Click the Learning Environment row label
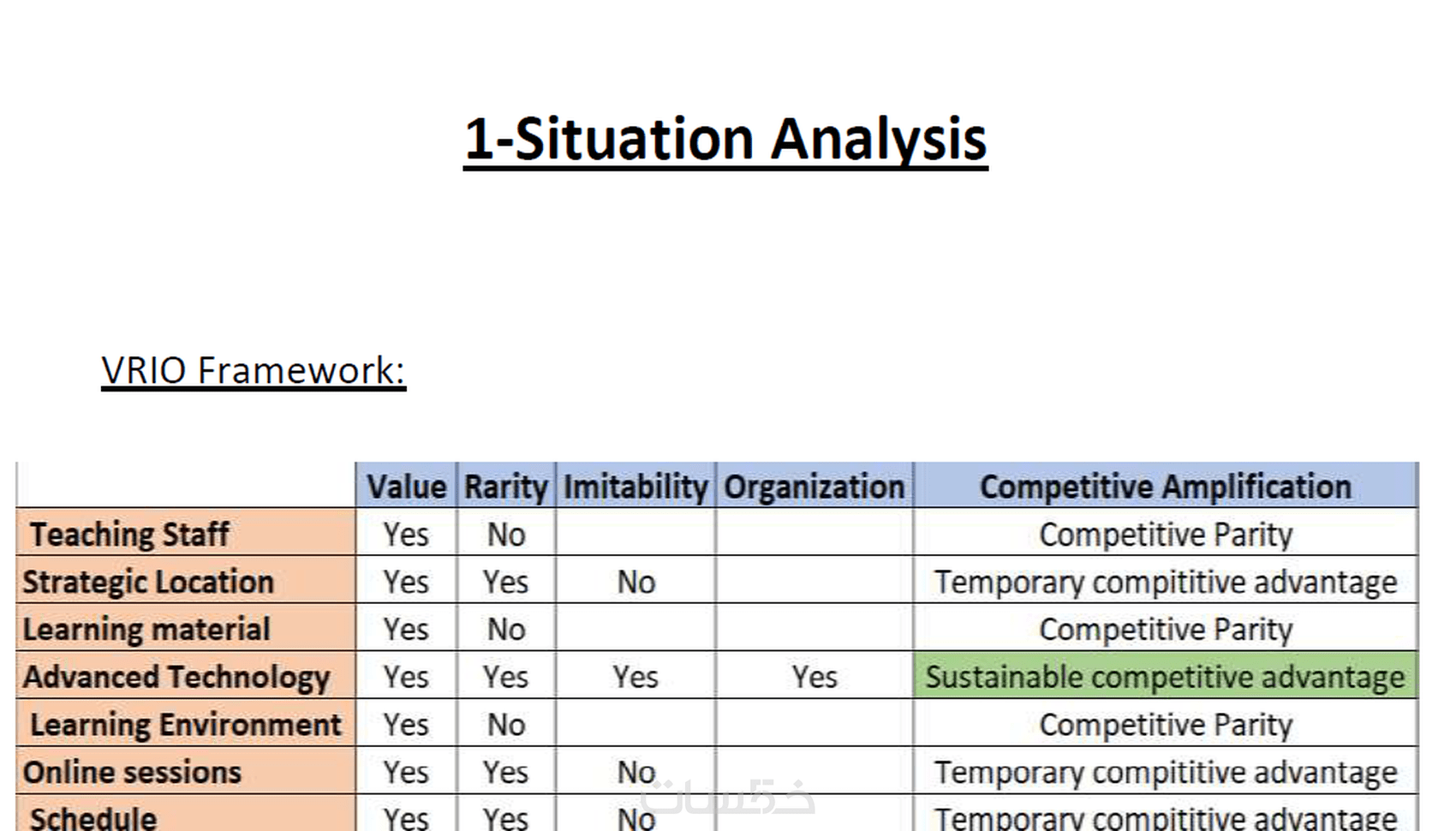The image size is (1456, 831). tap(185, 725)
